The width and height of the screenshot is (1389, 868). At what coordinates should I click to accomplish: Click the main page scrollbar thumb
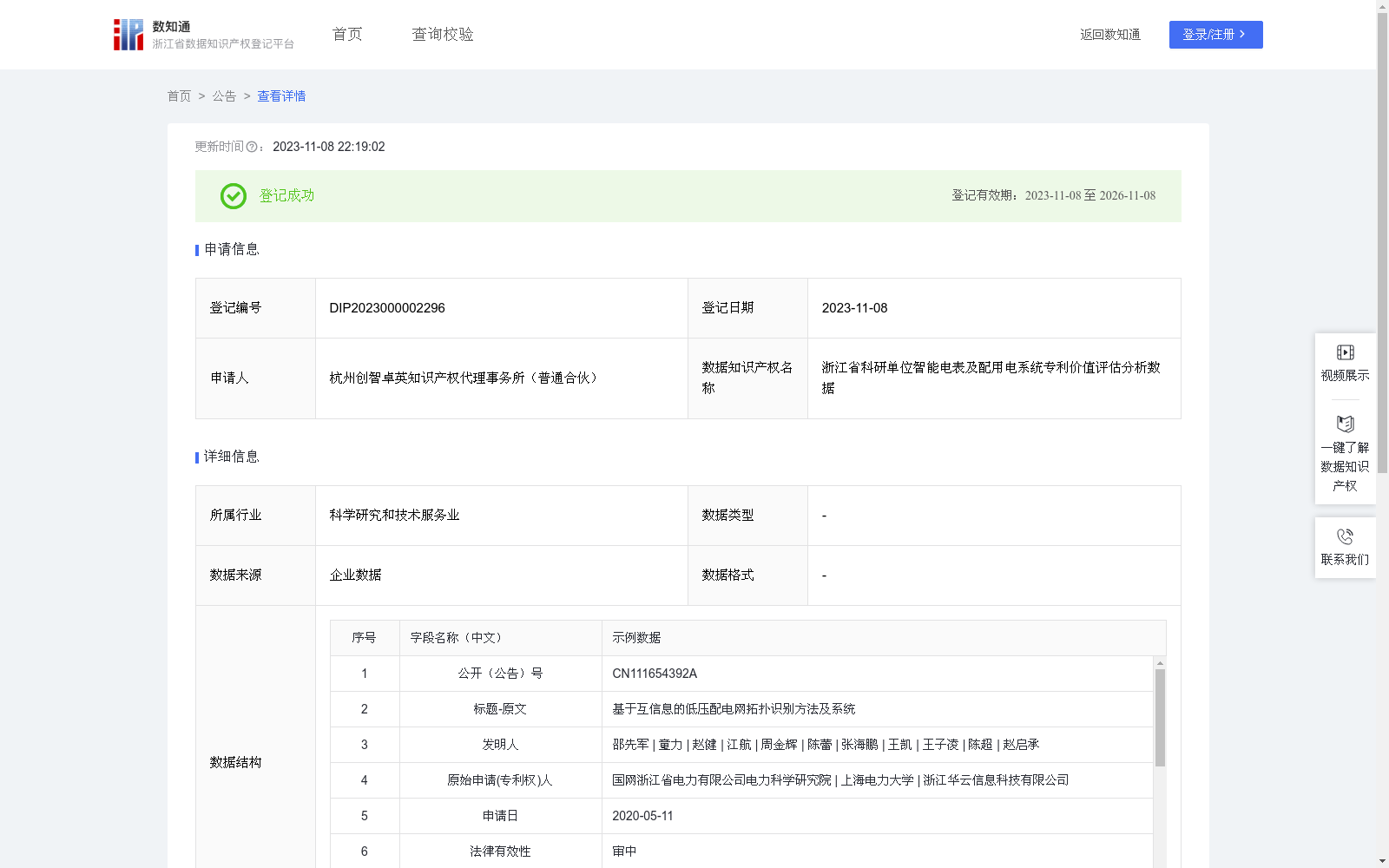1382,243
